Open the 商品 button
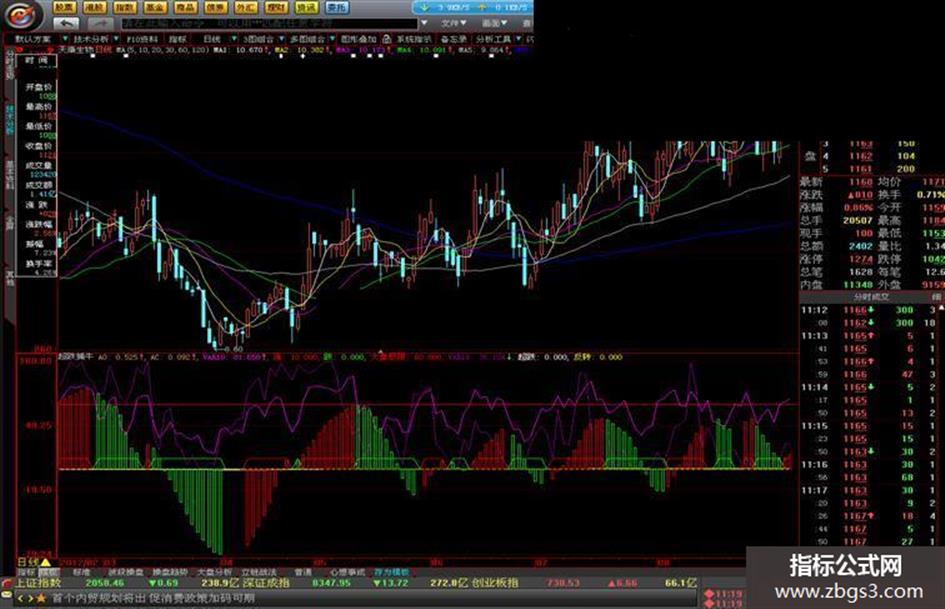Screen dimensions: 945x609 [x=184, y=7]
